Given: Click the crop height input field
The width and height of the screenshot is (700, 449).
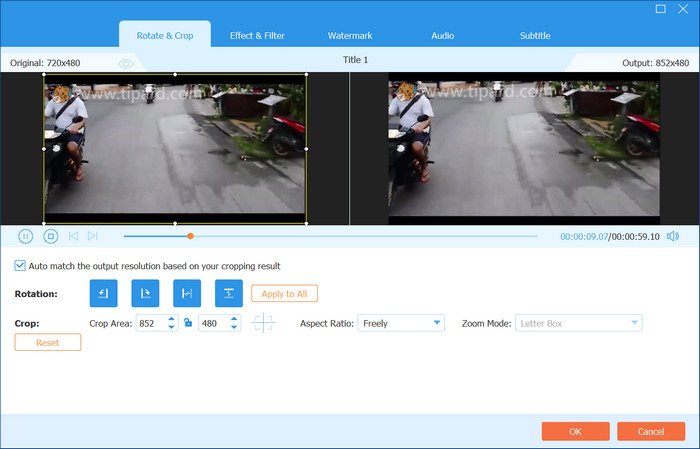Looking at the screenshot, I should pyautogui.click(x=214, y=323).
